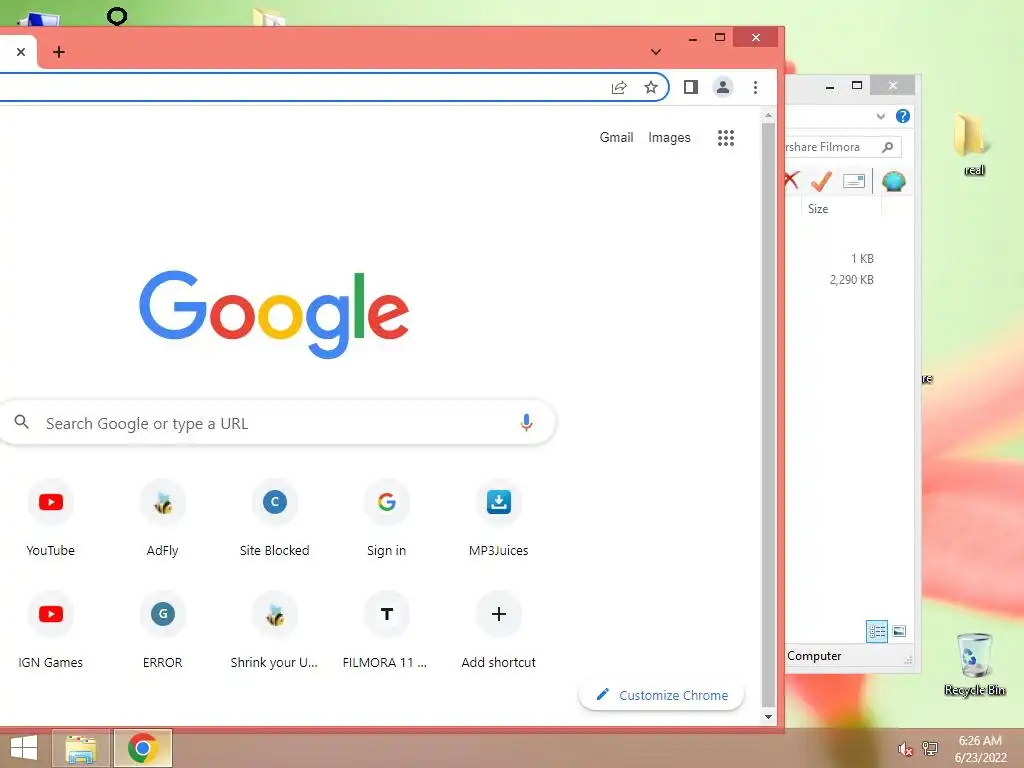
Task: Click Customize Chrome button
Action: pyautogui.click(x=661, y=696)
